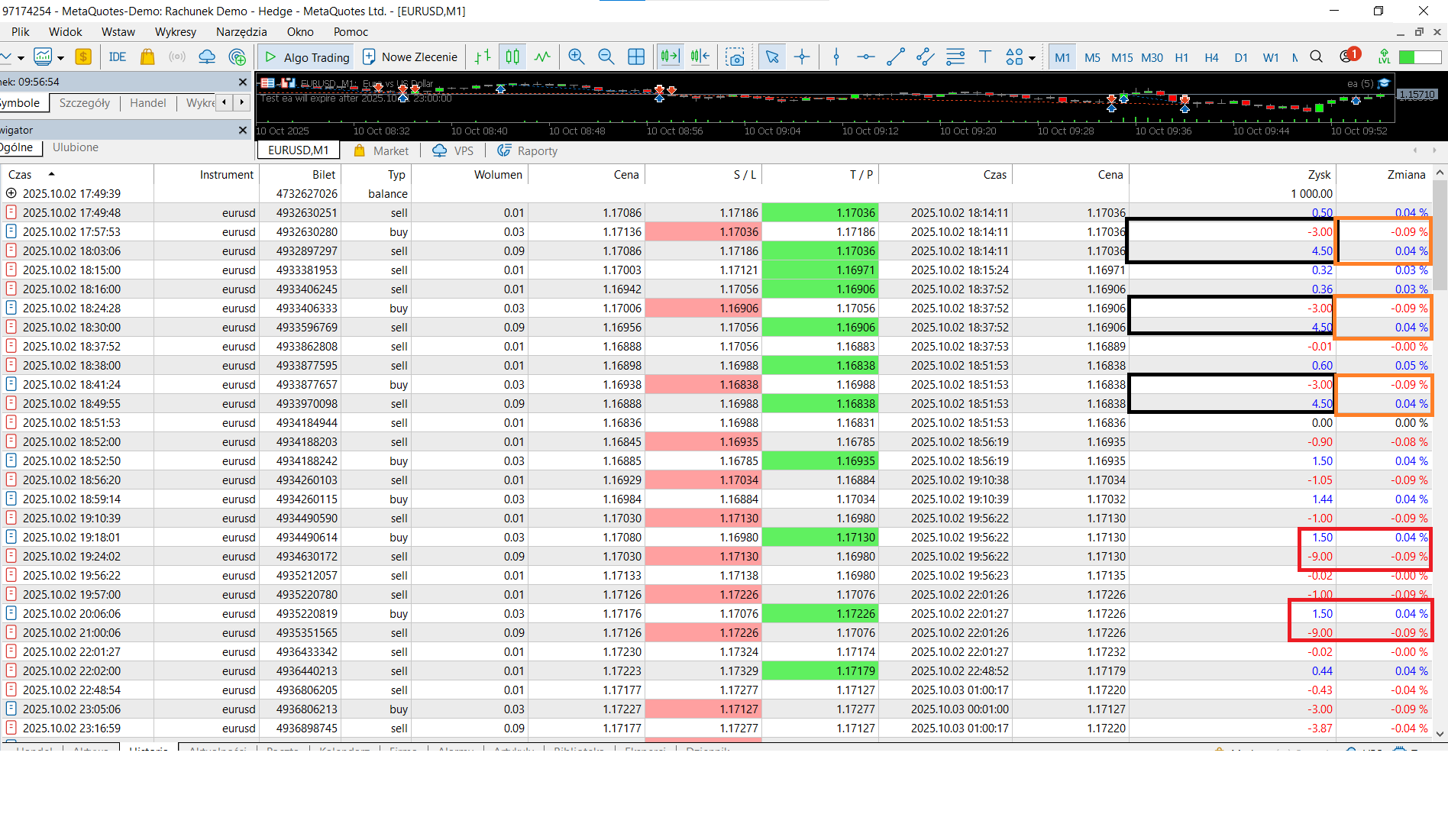This screenshot has width=1448, height=840.
Task: Switch chart to line chart style
Action: pos(542,57)
